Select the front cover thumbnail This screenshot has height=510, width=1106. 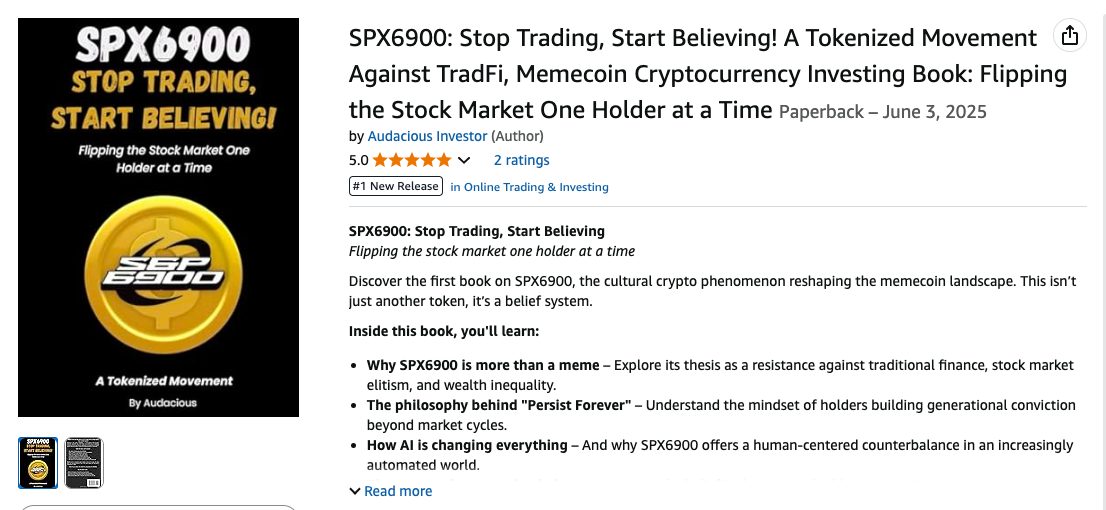[38, 463]
